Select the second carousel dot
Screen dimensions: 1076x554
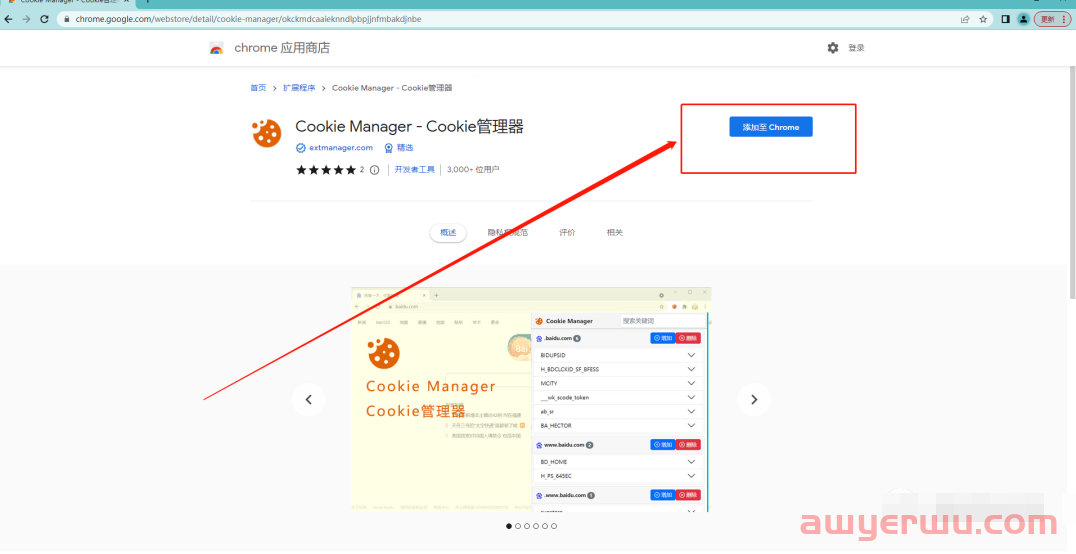(x=517, y=526)
